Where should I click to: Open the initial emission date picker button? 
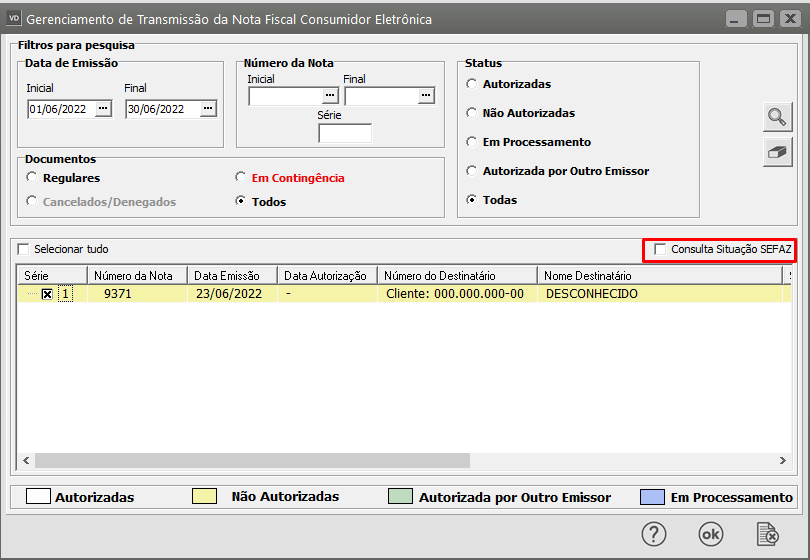[104, 110]
